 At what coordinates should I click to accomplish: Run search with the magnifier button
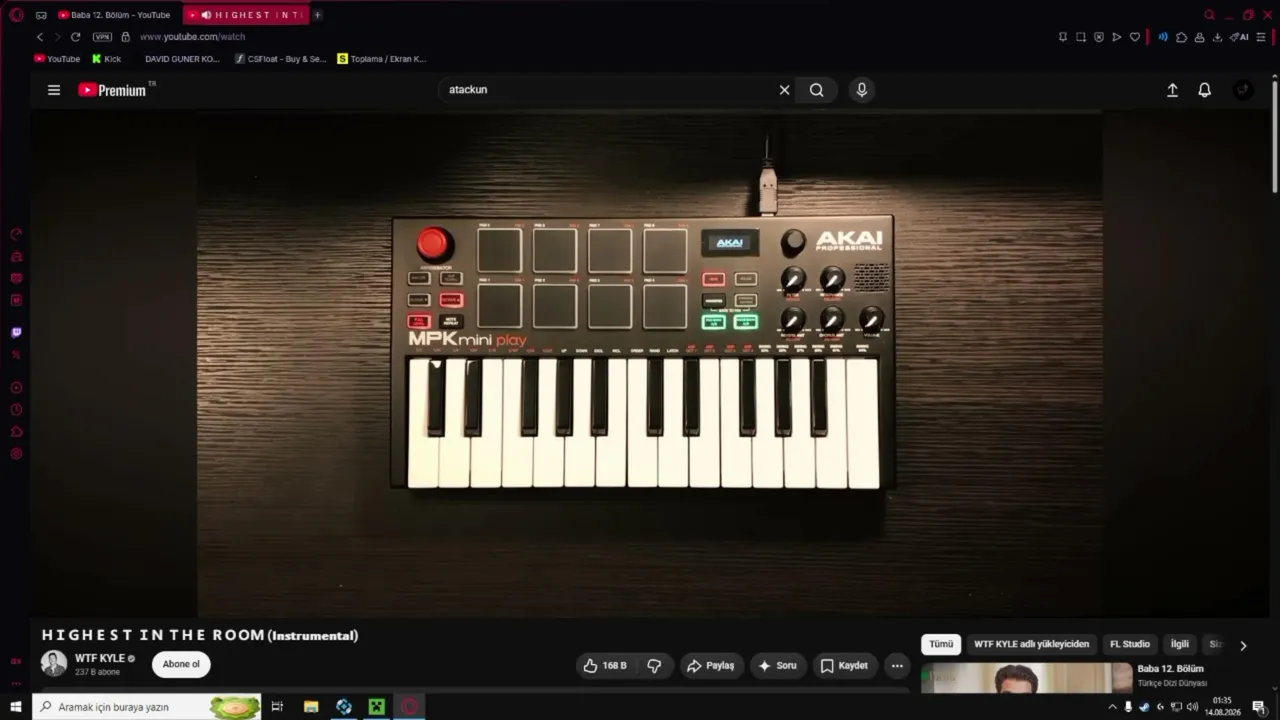(x=817, y=90)
